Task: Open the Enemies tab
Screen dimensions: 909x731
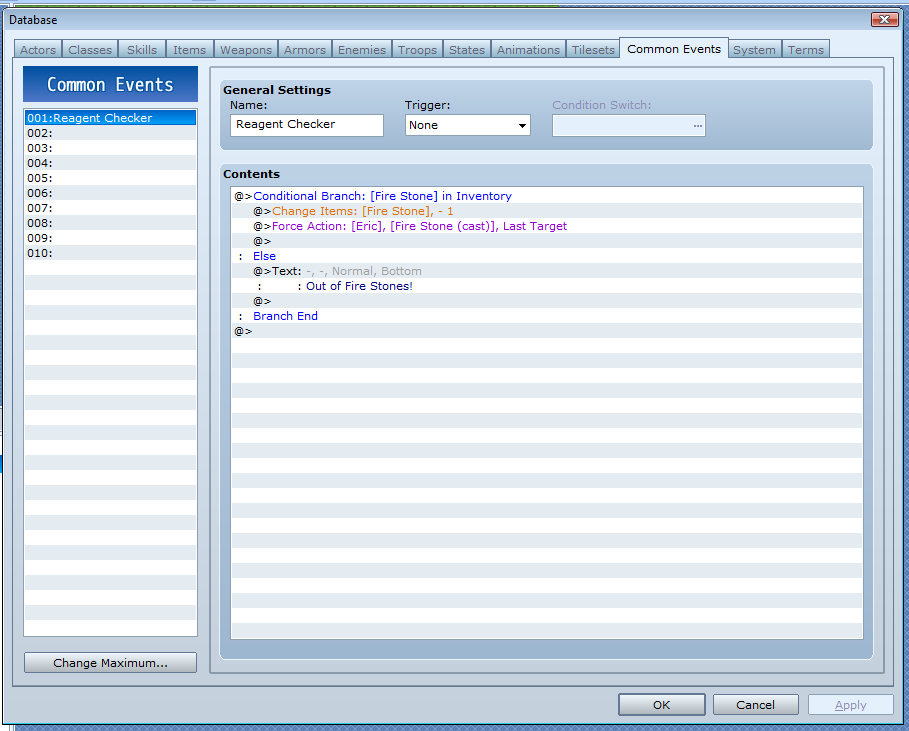Action: pyautogui.click(x=361, y=50)
